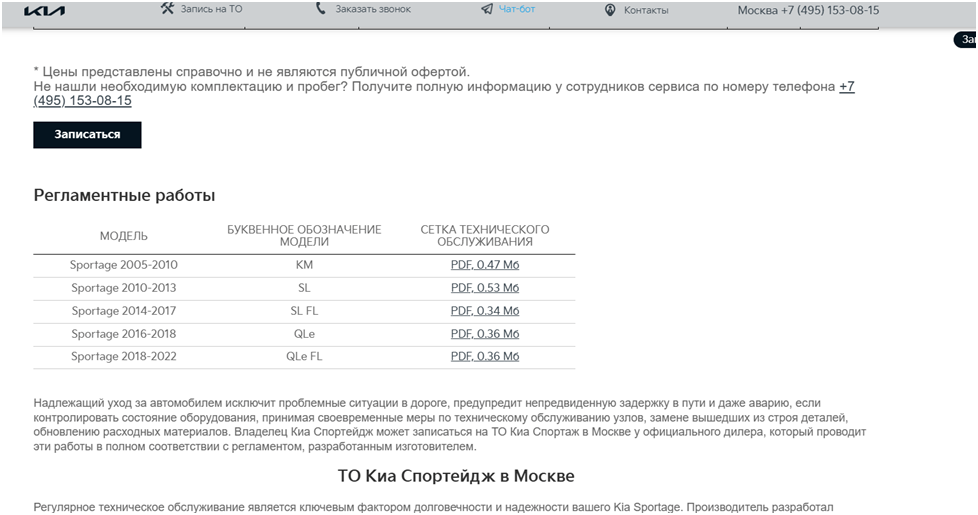
Task: Click the wrench tools icon for service booking
Action: click(x=167, y=8)
